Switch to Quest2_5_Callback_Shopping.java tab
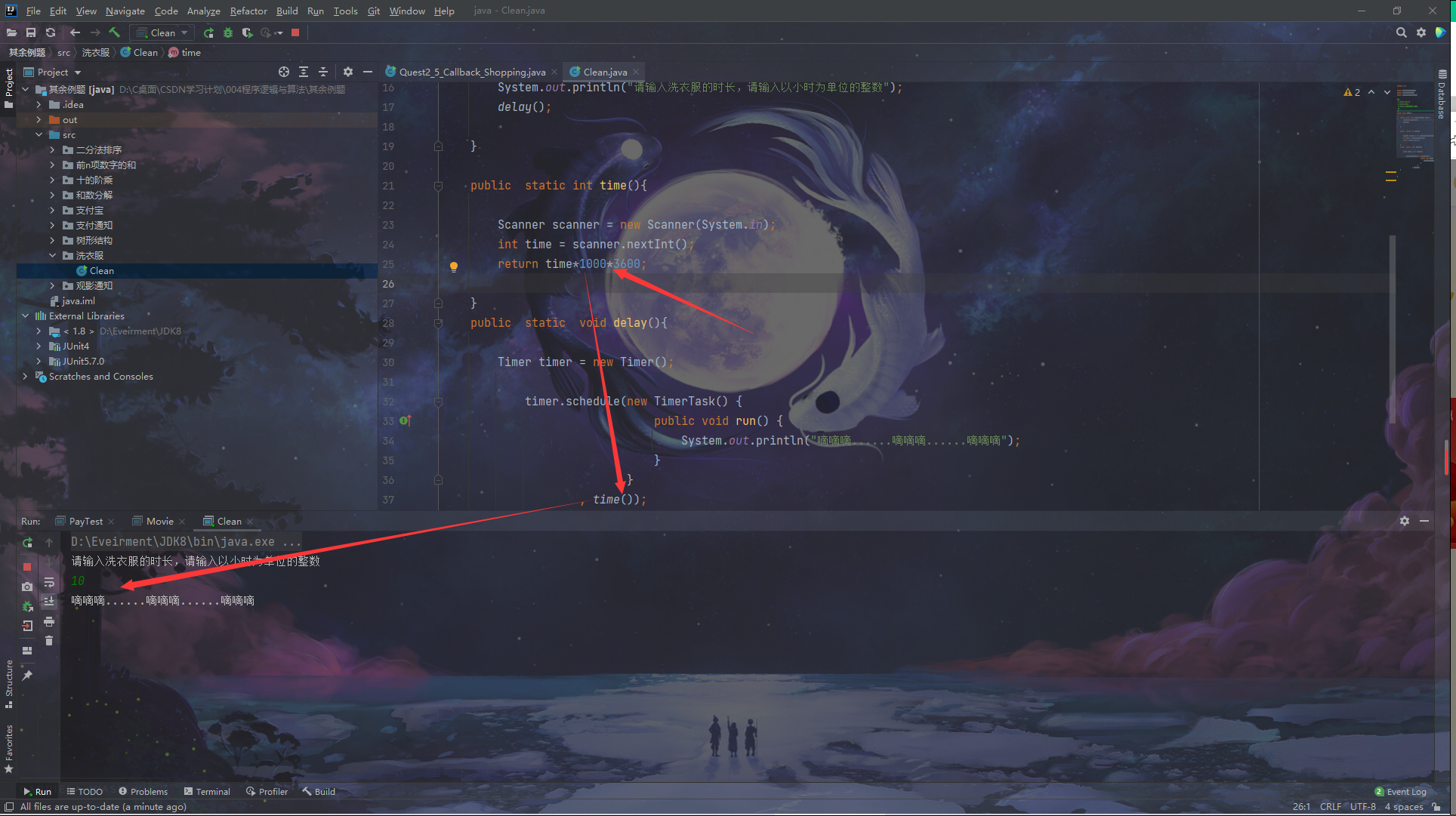1456x816 pixels. (472, 72)
